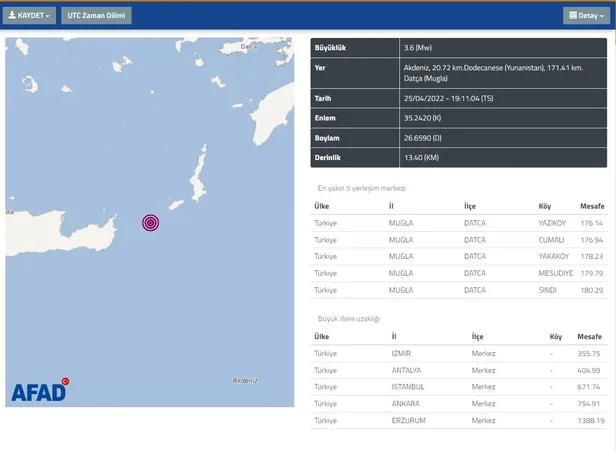Click the Akdeniz label on the map

pos(245,380)
